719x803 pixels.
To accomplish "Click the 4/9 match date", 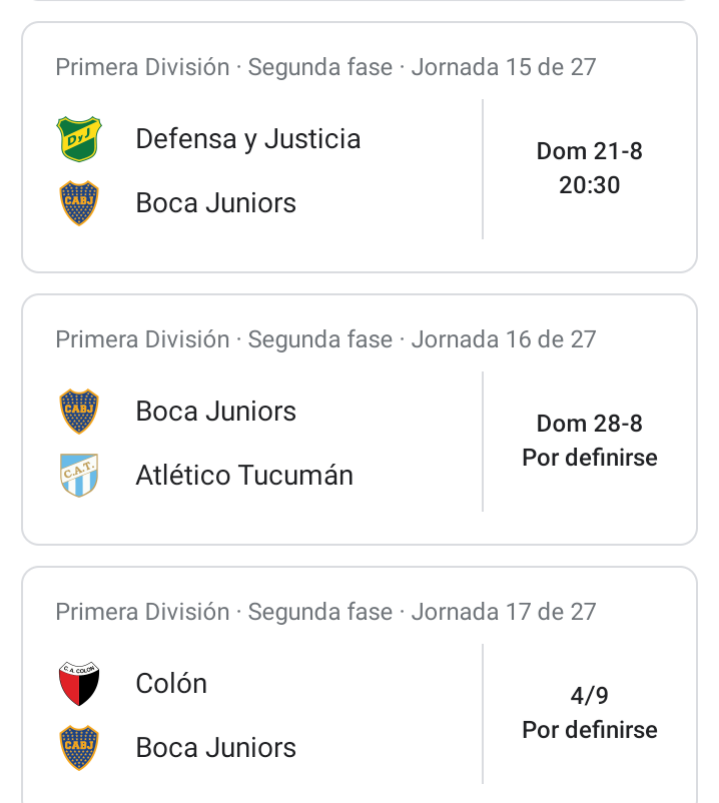I will pyautogui.click(x=589, y=696).
